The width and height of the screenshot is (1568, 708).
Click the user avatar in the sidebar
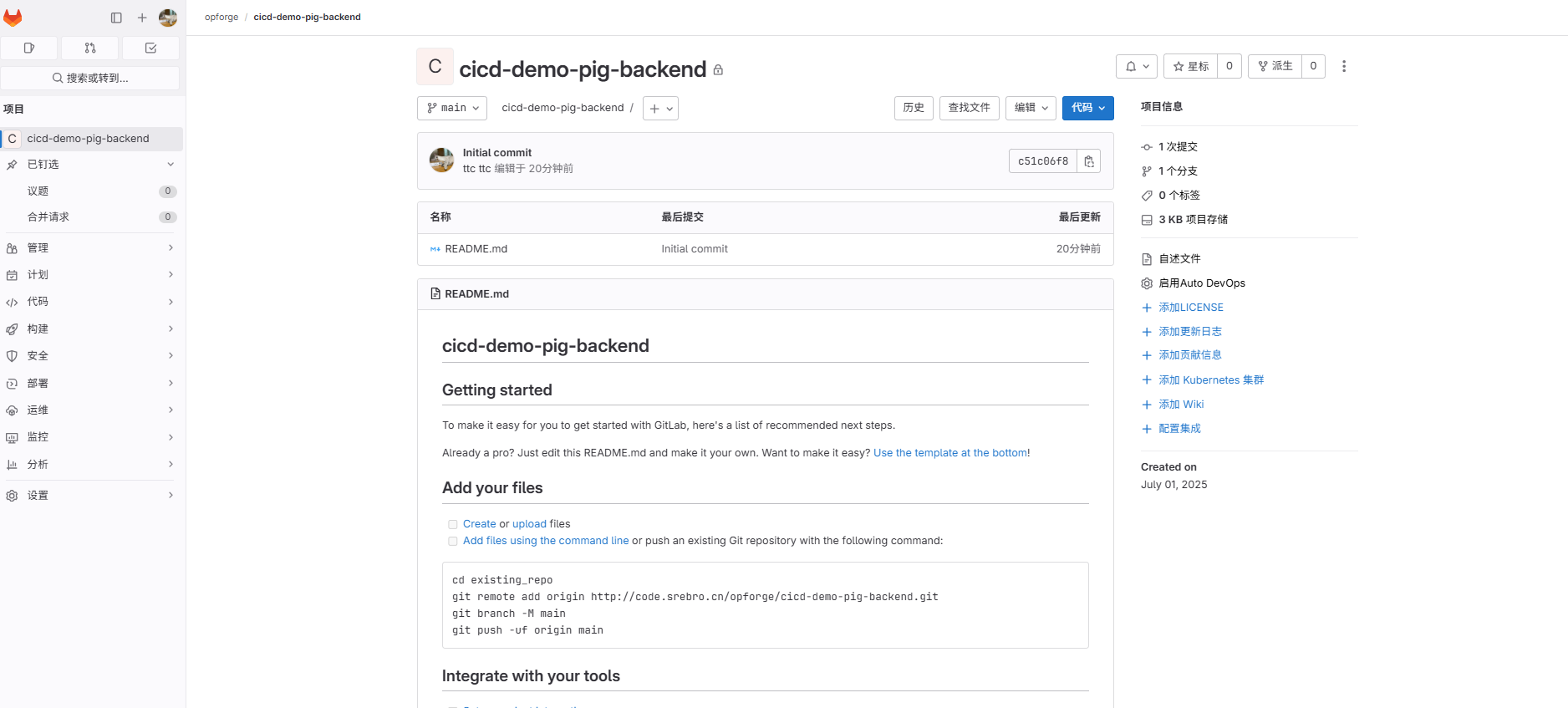[x=168, y=18]
